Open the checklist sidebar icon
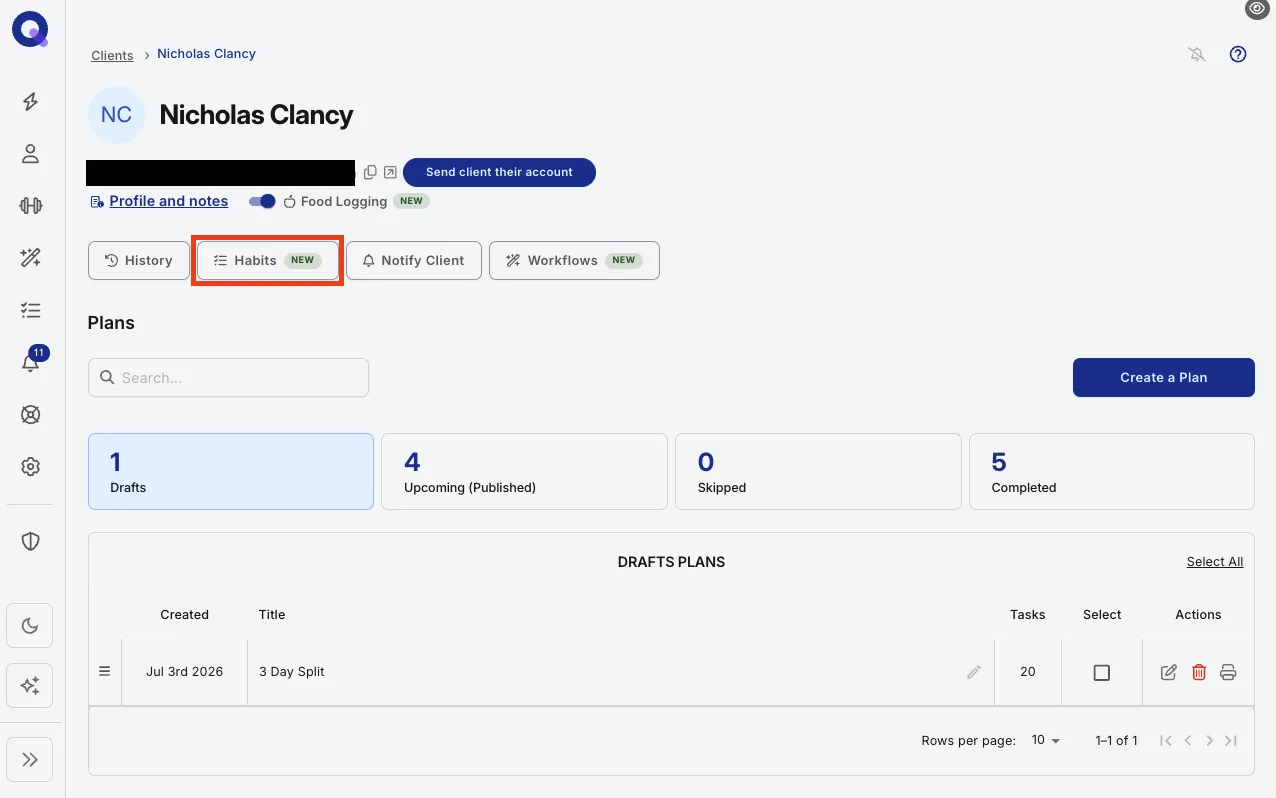 tap(30, 311)
